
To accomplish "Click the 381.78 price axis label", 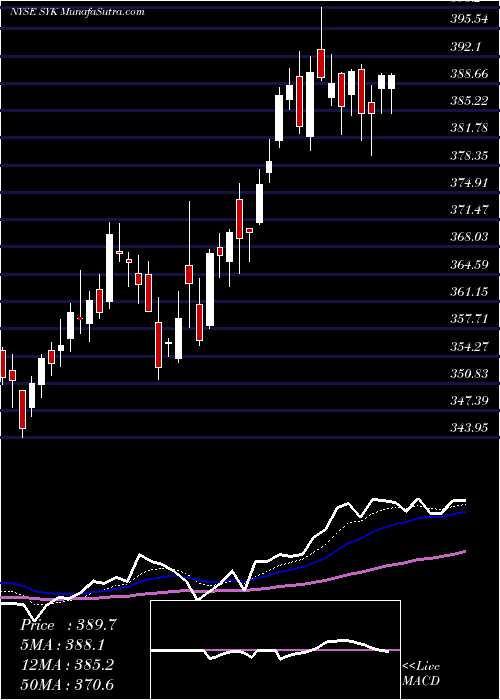I will (469, 128).
